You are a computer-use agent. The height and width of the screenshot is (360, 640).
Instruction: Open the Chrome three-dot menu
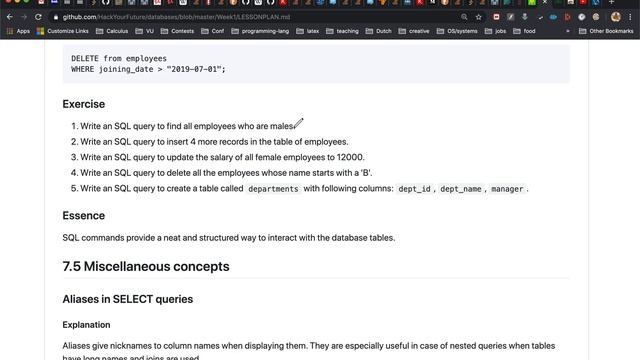(x=630, y=17)
